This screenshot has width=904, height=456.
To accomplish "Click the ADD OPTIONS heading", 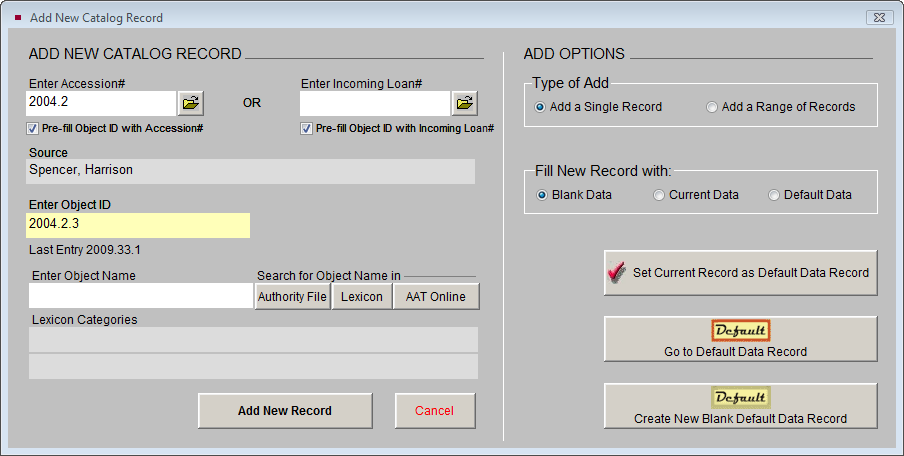I will pyautogui.click(x=574, y=54).
